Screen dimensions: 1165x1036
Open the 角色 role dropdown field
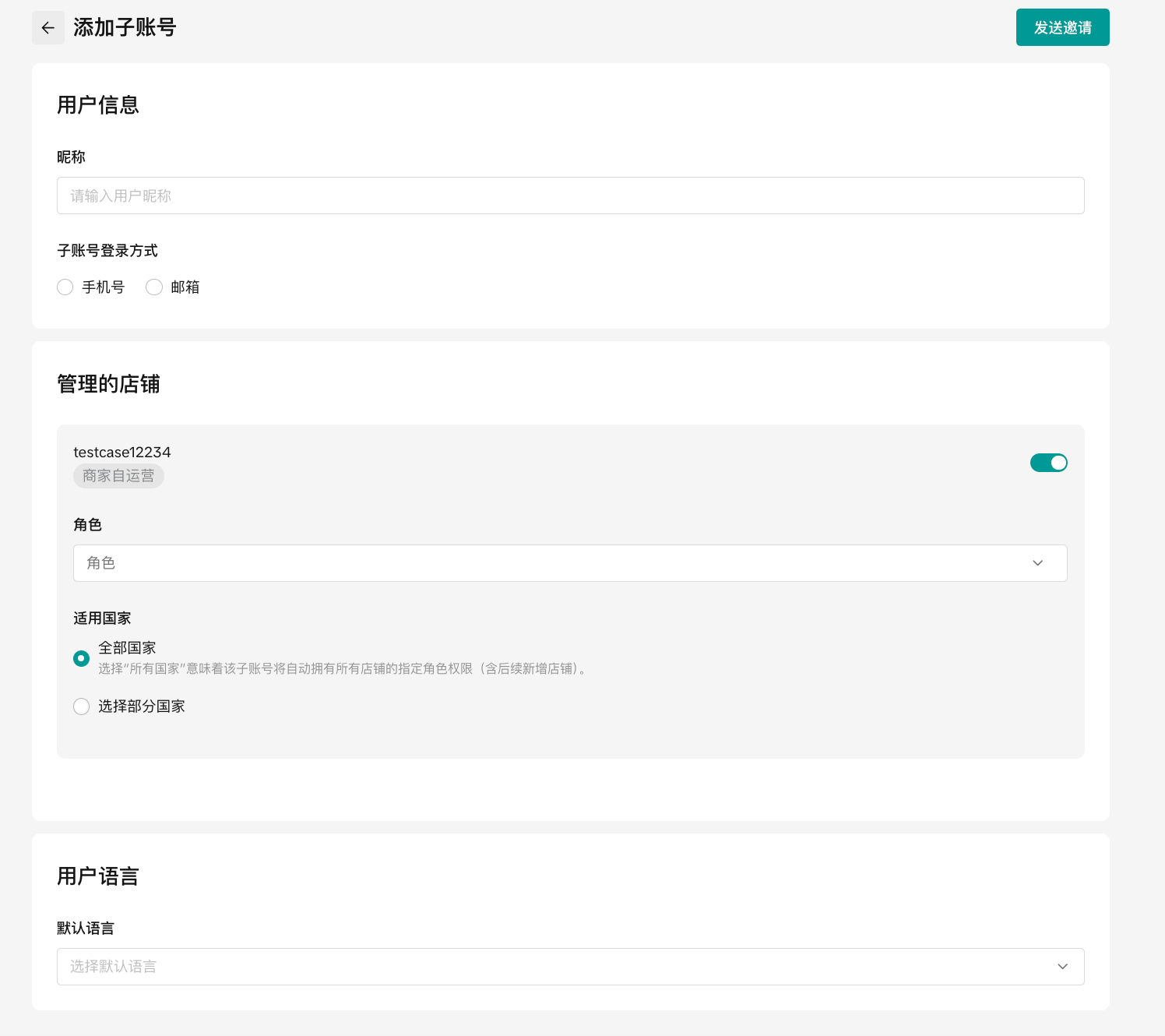545,563
